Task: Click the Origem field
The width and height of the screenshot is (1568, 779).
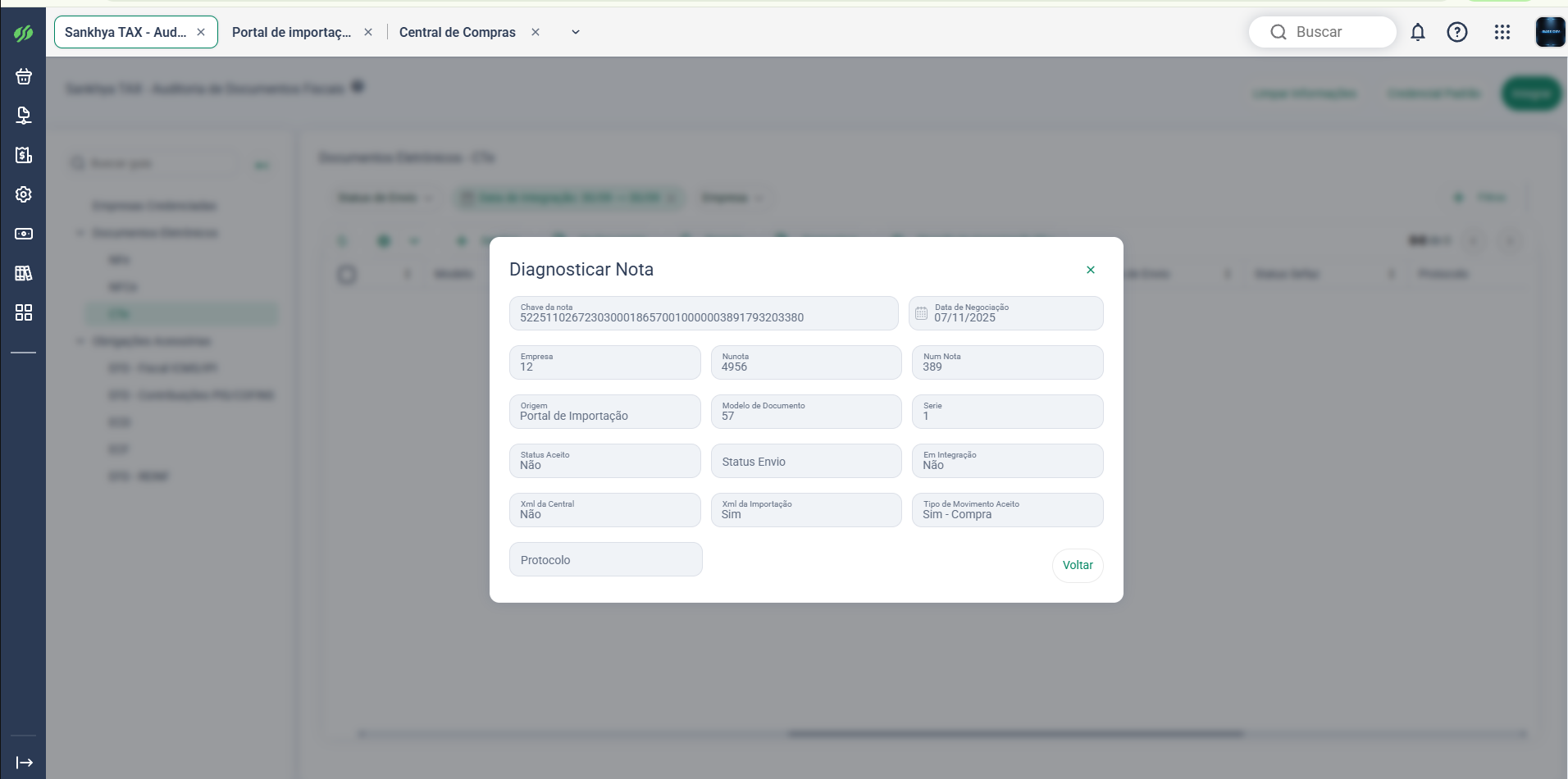Action: pos(605,412)
